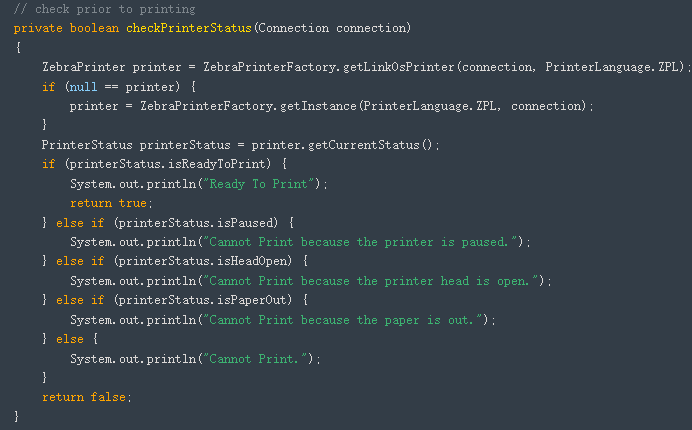Click the "Ready To Print" string
Screen dimensions: 692x430
(261, 184)
